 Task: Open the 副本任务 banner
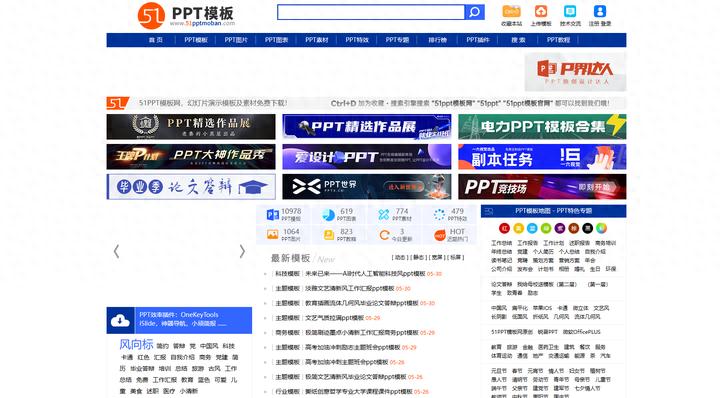542,157
